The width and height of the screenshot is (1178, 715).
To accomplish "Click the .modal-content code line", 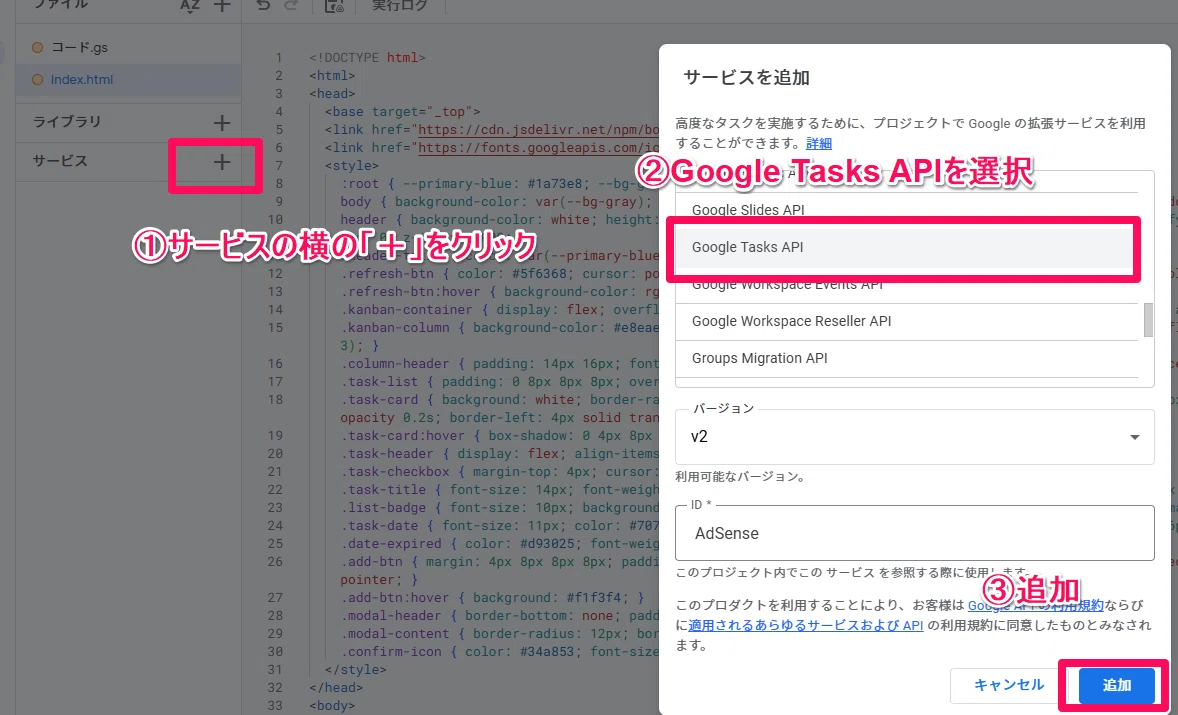I will tap(500, 634).
